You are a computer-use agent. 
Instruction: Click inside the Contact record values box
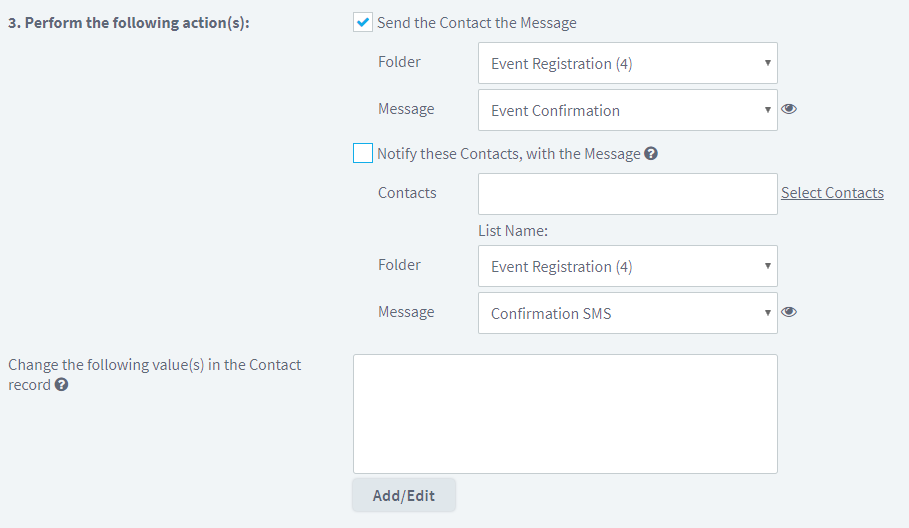coord(565,414)
